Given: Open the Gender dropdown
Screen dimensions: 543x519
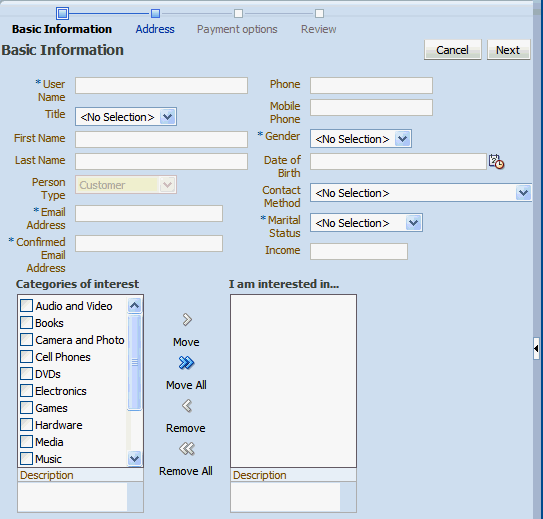Looking at the screenshot, I should [361, 139].
